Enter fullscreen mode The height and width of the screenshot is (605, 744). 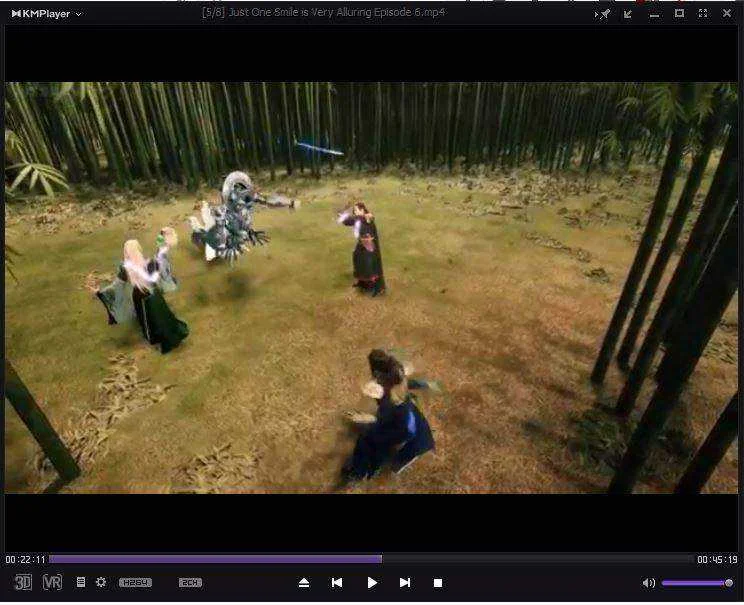point(703,13)
